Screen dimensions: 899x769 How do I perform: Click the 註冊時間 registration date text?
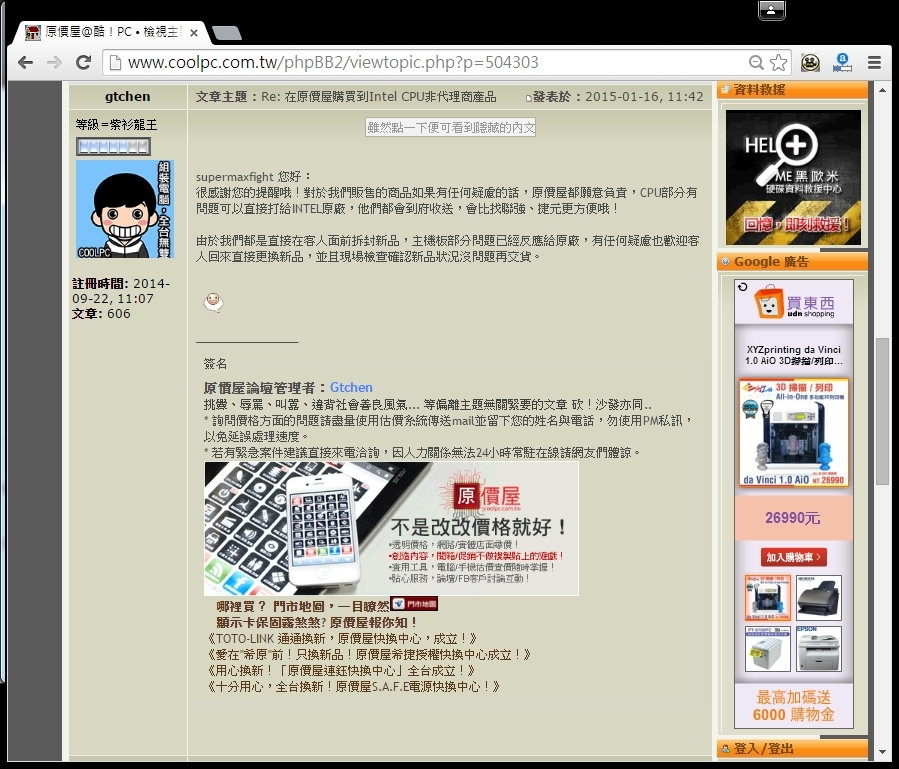[x=121, y=291]
